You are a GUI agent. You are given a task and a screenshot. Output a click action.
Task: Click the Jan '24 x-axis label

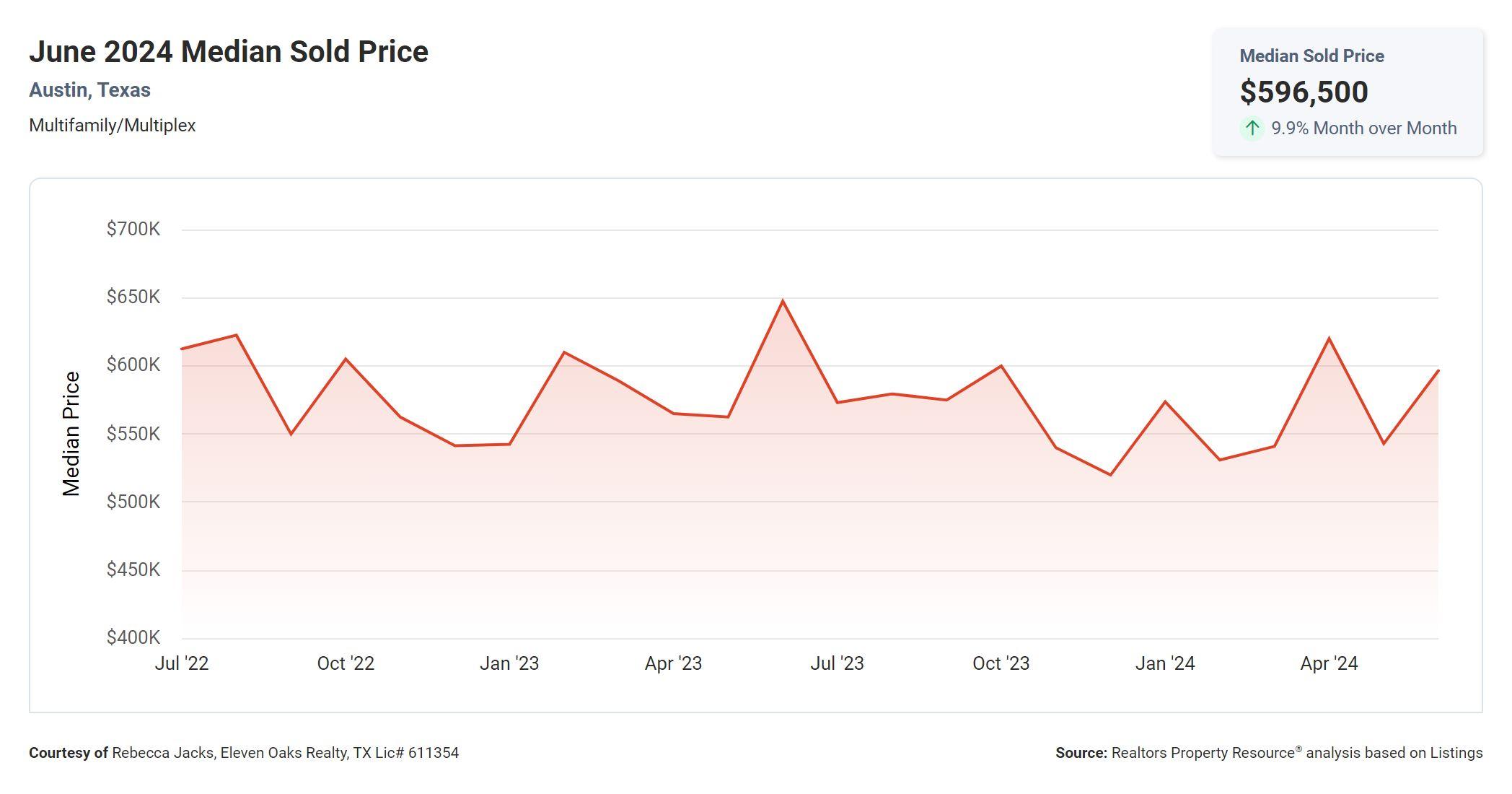pos(1165,663)
